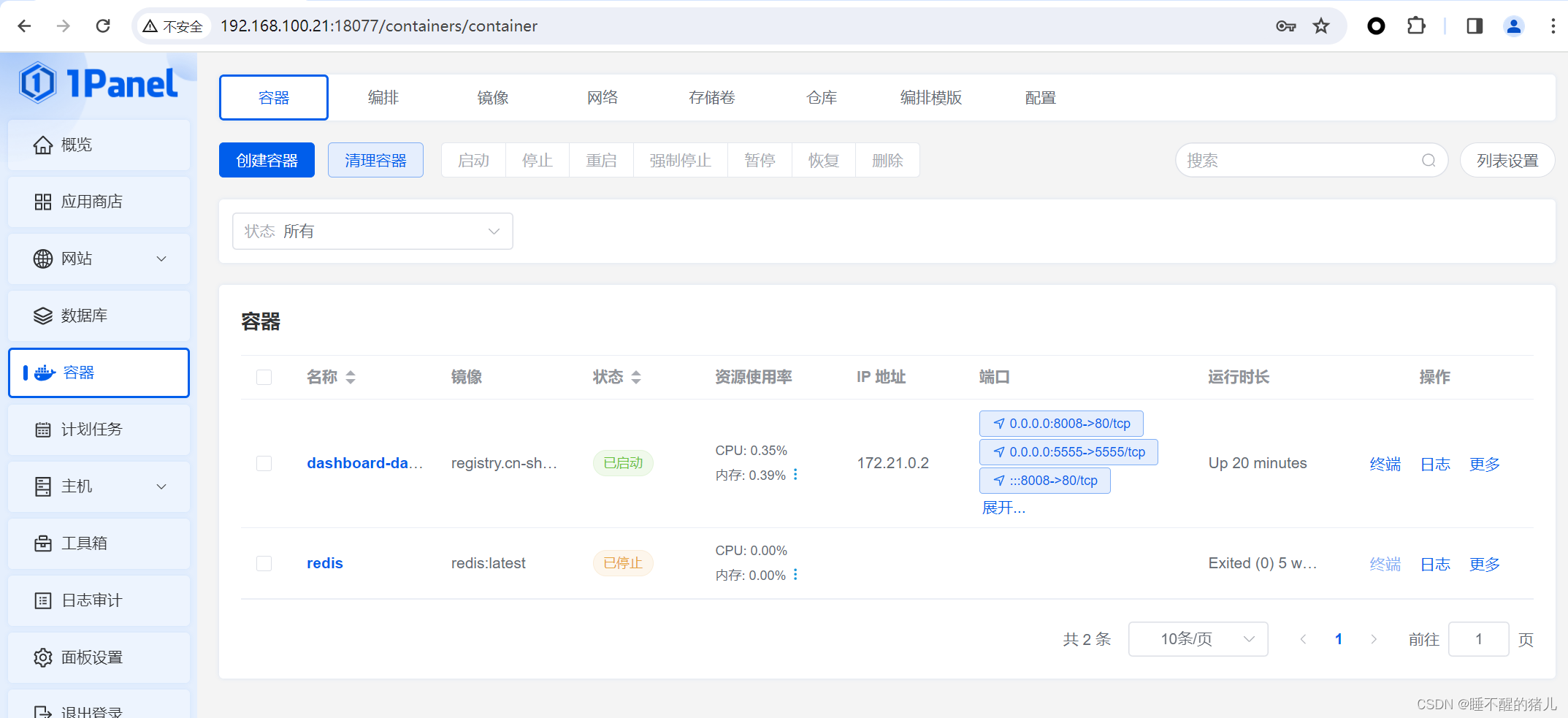Switch to the 存储卷 tab
1568x718 pixels.
click(712, 98)
